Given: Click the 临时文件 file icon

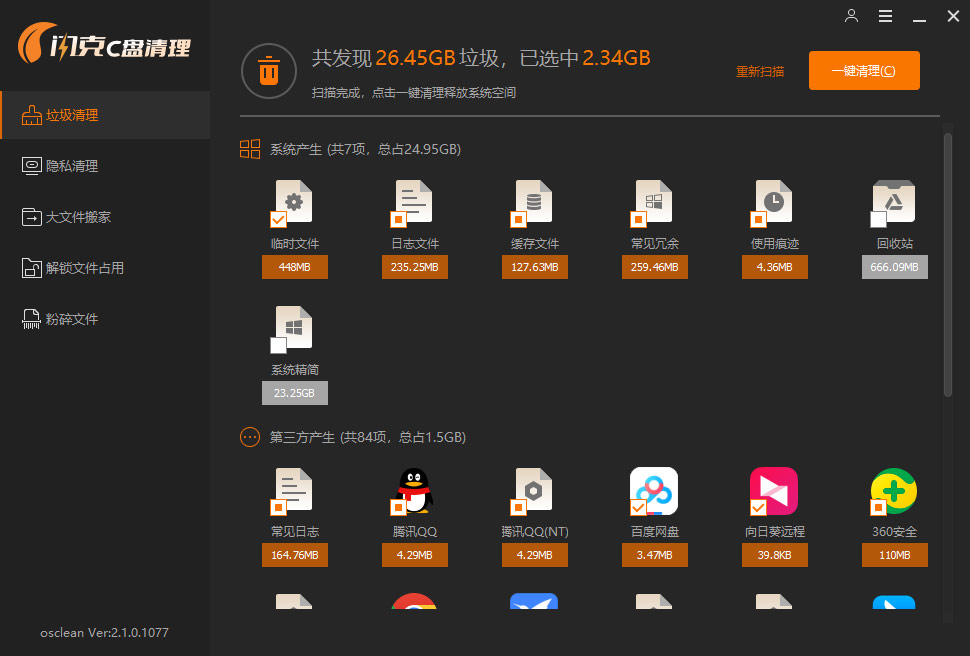Looking at the screenshot, I should click(x=294, y=201).
